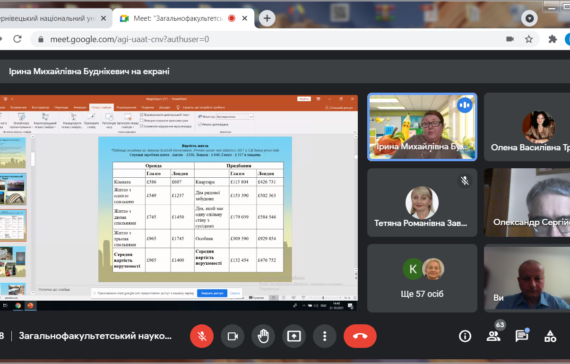The height and width of the screenshot is (364, 570).
Task: Open the Chrome extensions puzzle icon
Action: pyautogui.click(x=553, y=39)
